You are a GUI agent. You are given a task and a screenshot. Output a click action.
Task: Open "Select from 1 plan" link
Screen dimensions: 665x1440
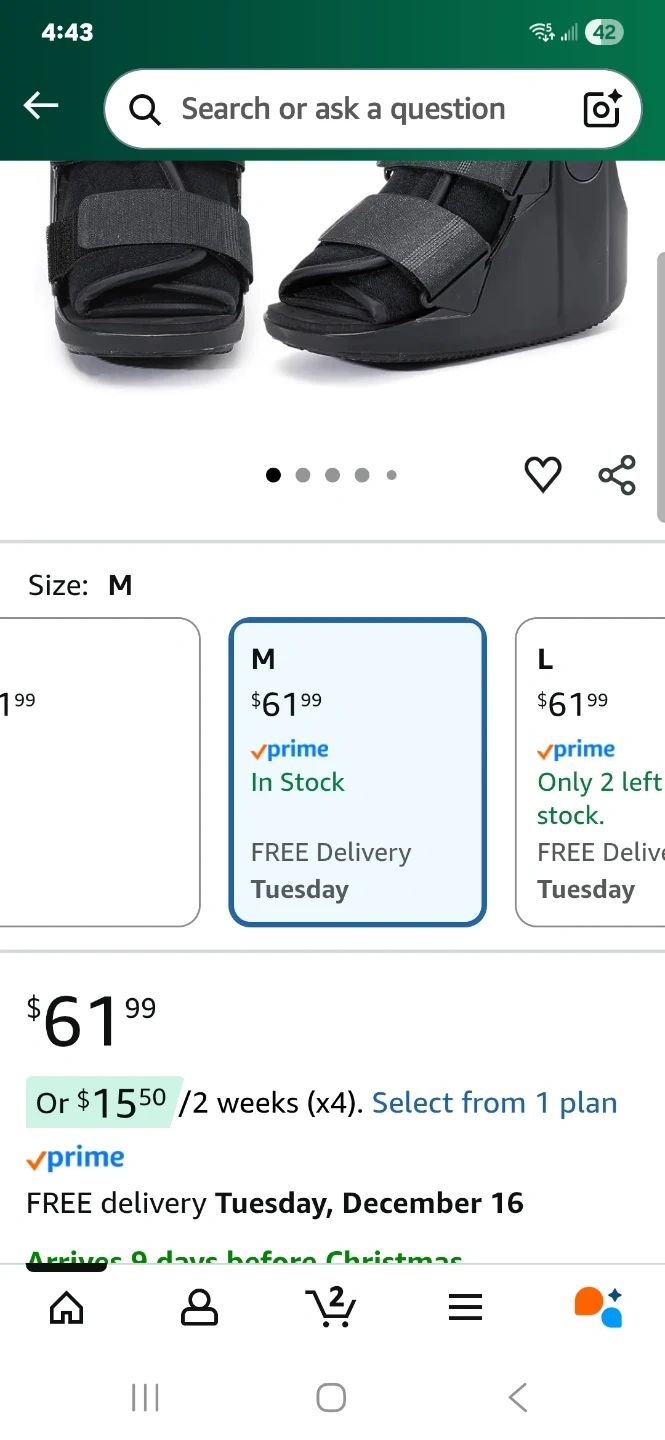[494, 1103]
